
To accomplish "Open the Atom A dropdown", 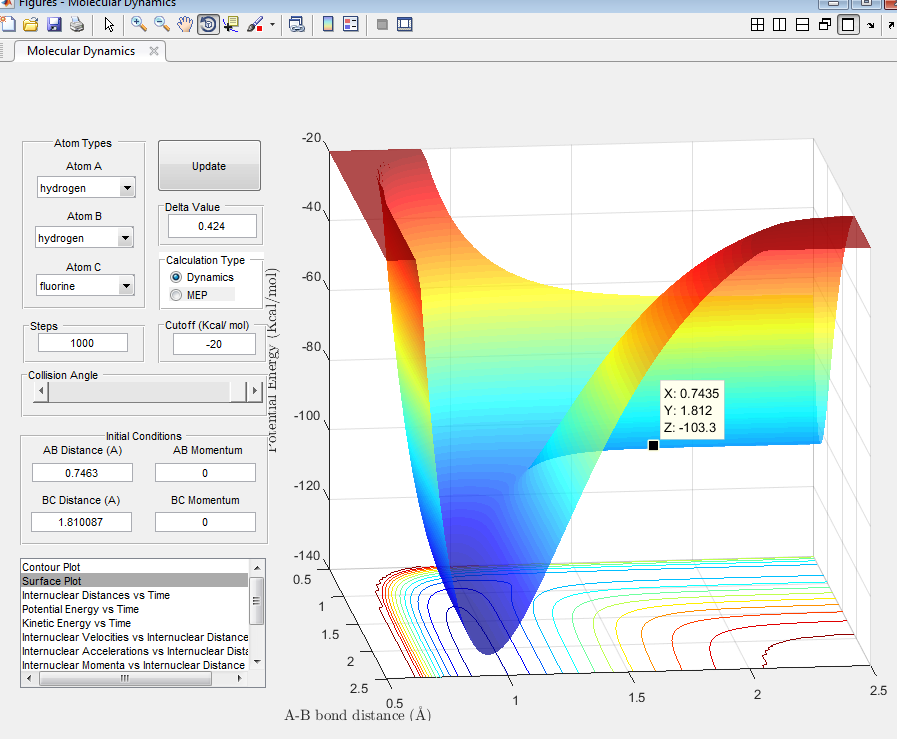I will tap(126, 188).
